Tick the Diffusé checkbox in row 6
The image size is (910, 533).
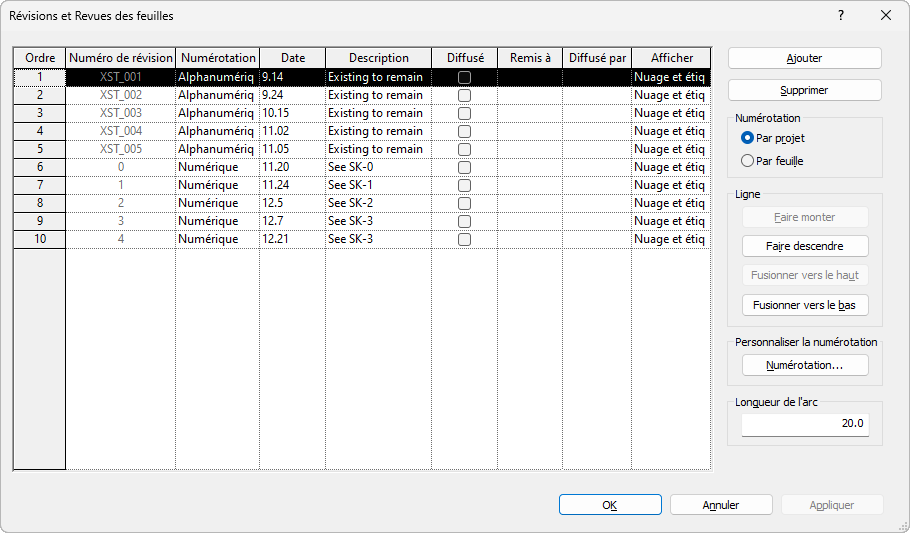464,167
